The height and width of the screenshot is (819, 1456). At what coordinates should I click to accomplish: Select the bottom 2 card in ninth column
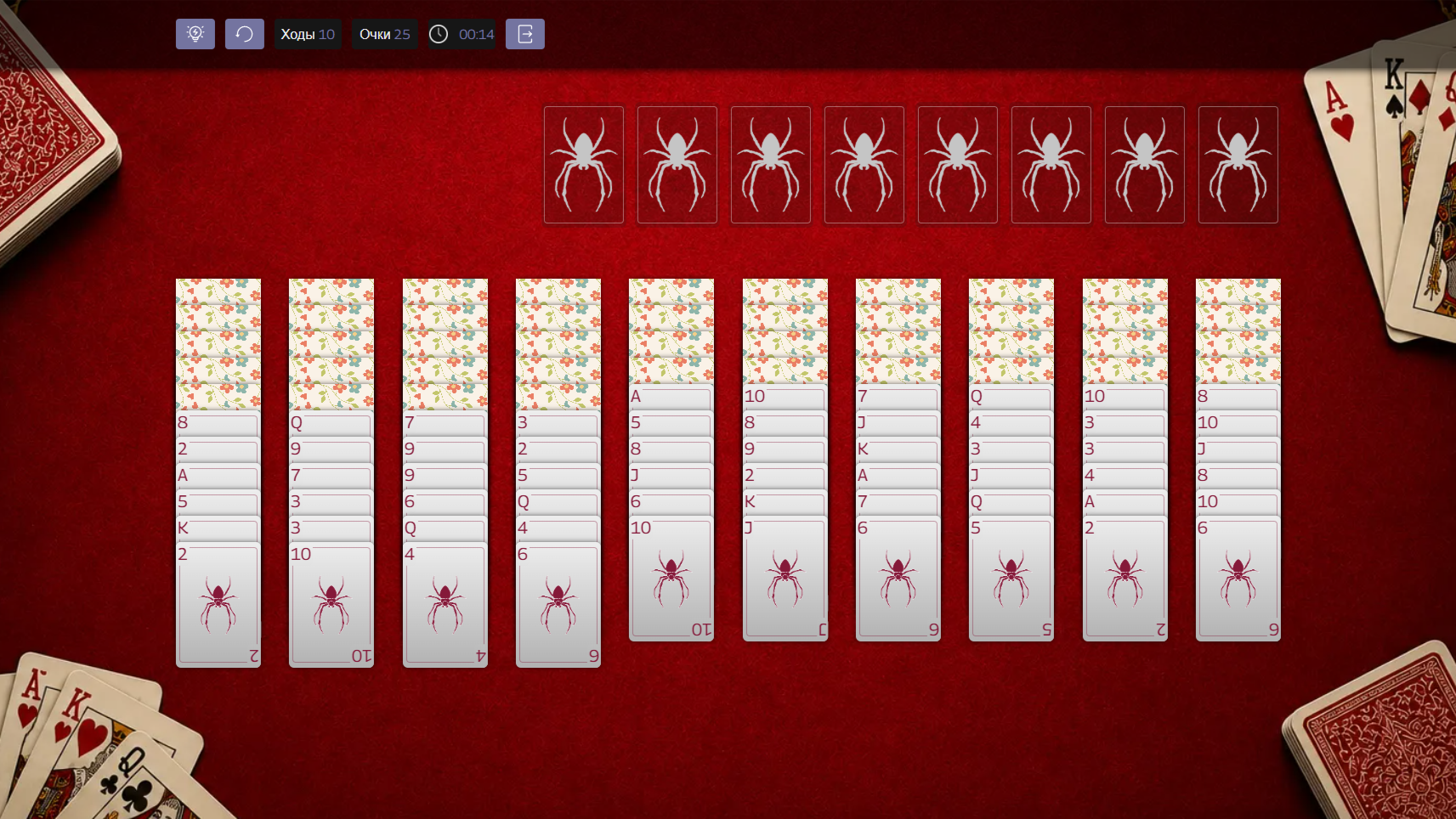1125,579
